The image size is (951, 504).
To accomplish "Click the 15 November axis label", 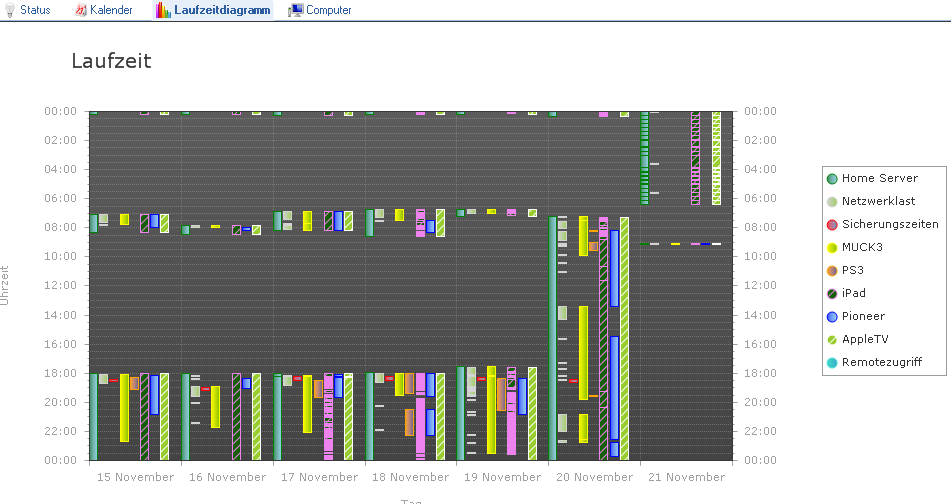I will click(x=135, y=477).
